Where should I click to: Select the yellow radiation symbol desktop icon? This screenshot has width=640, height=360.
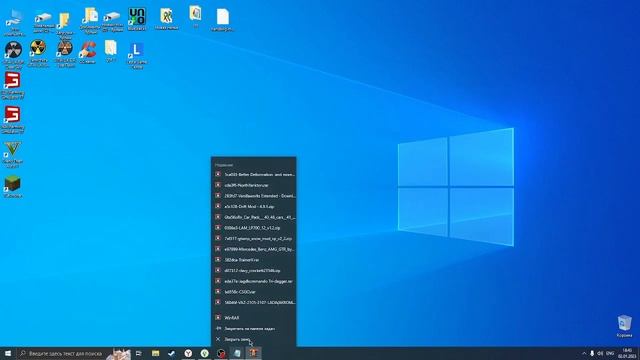click(38, 53)
